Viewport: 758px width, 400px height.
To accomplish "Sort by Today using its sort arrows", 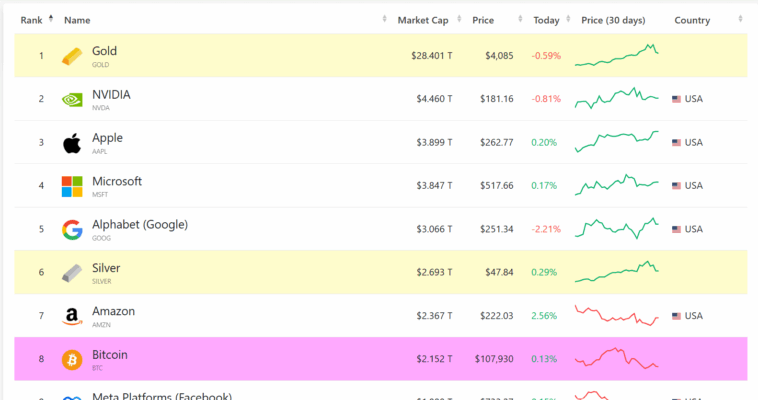I will tap(568, 19).
